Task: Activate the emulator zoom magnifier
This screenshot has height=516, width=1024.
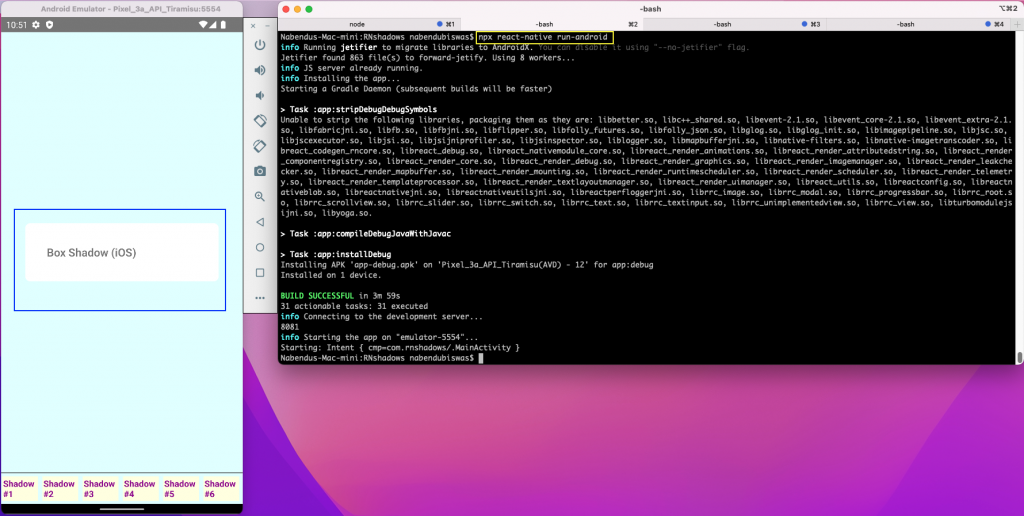Action: tap(260, 196)
